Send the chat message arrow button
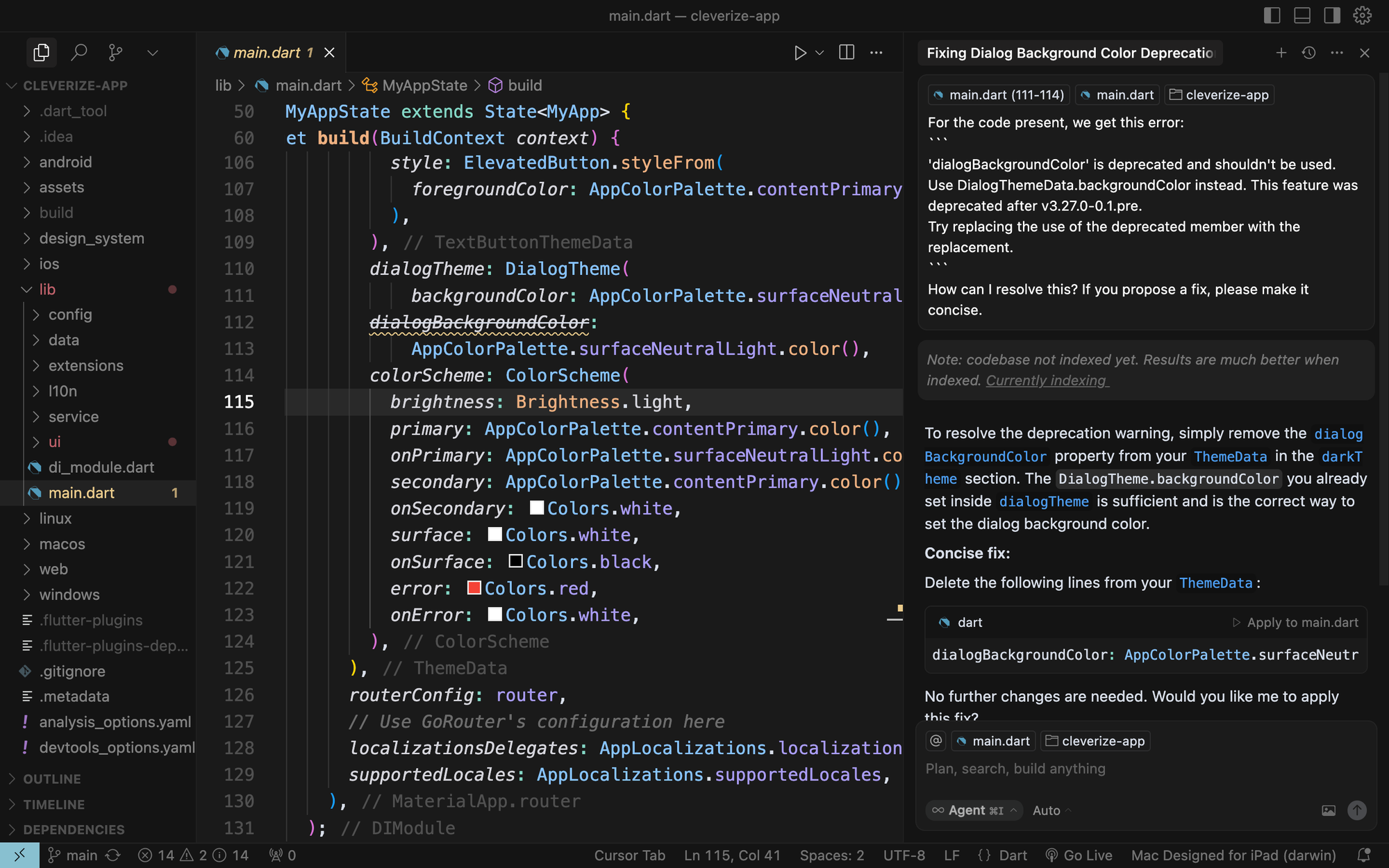 click(1357, 810)
